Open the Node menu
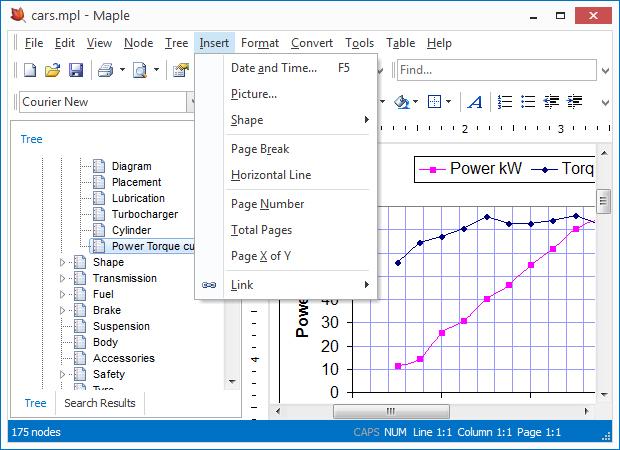This screenshot has width=620, height=450. coord(138,43)
